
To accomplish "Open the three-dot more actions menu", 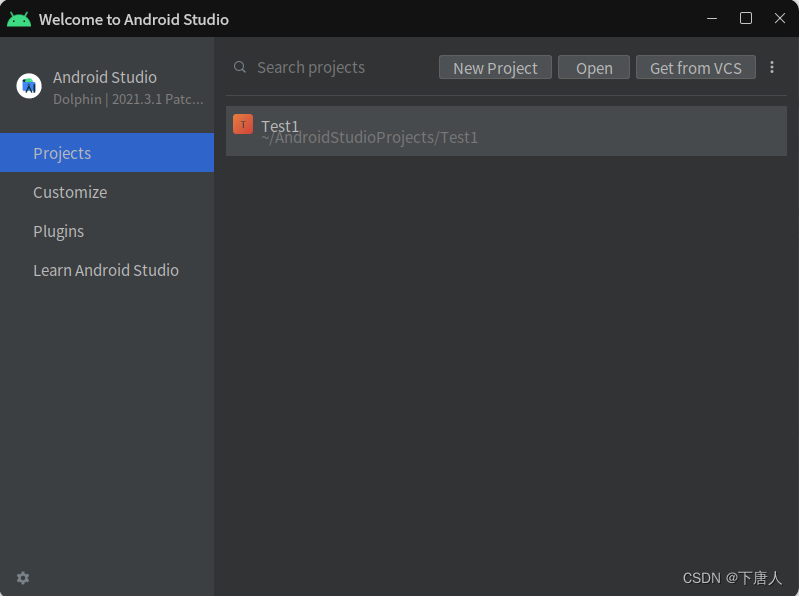I will [772, 67].
